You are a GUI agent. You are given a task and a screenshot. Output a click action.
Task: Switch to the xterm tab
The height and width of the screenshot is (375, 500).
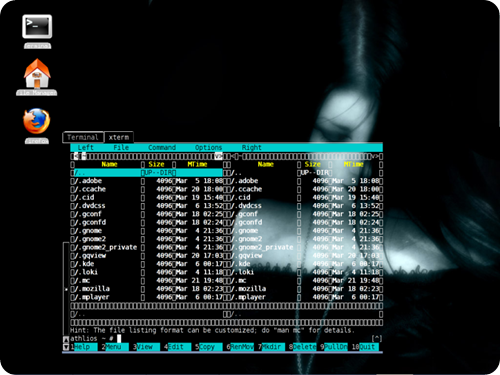[119, 137]
